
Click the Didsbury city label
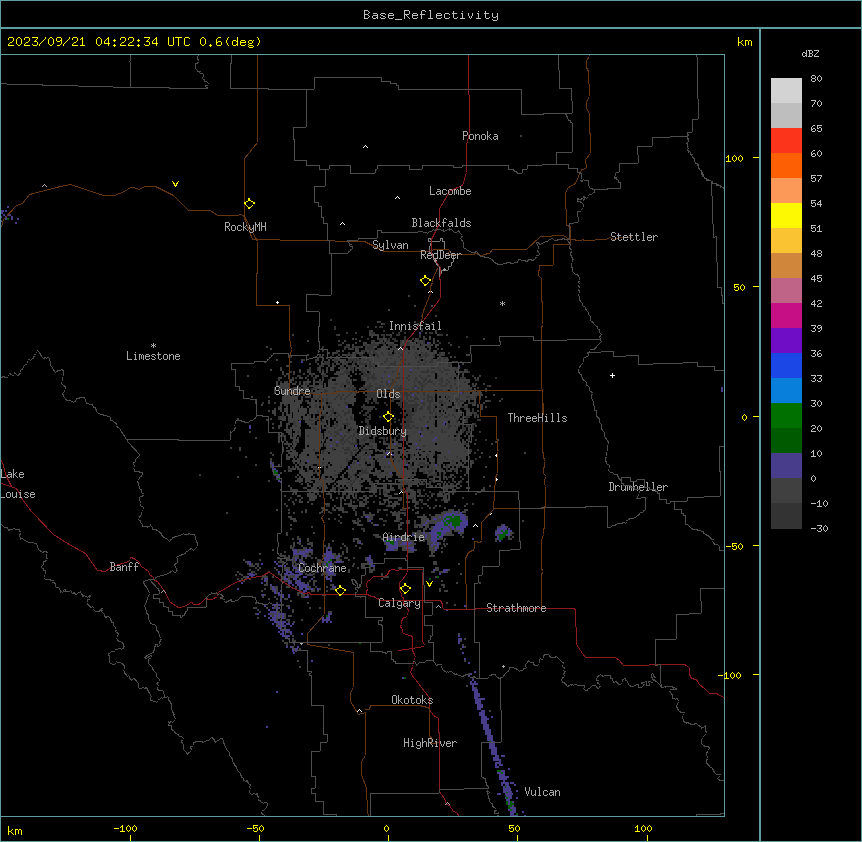383,431
